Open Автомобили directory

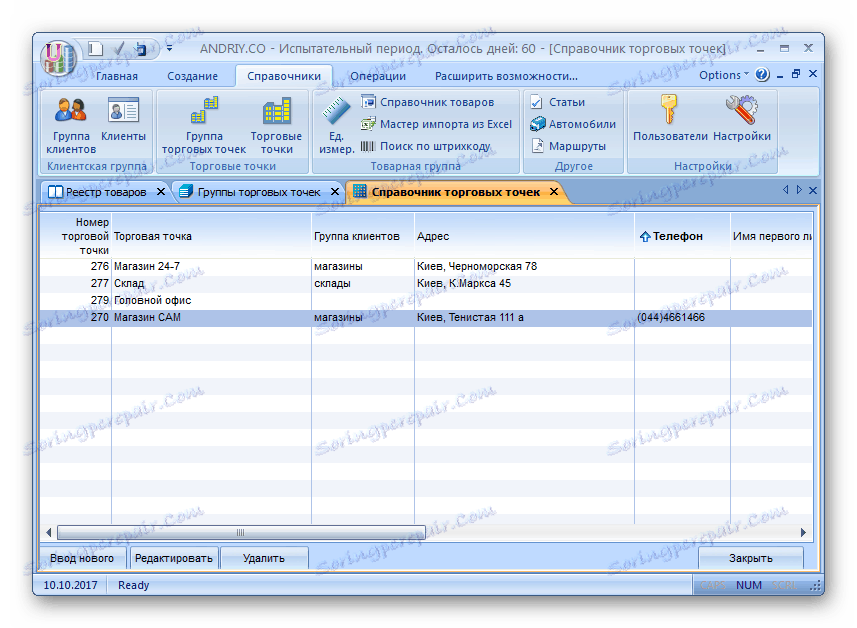click(x=573, y=124)
